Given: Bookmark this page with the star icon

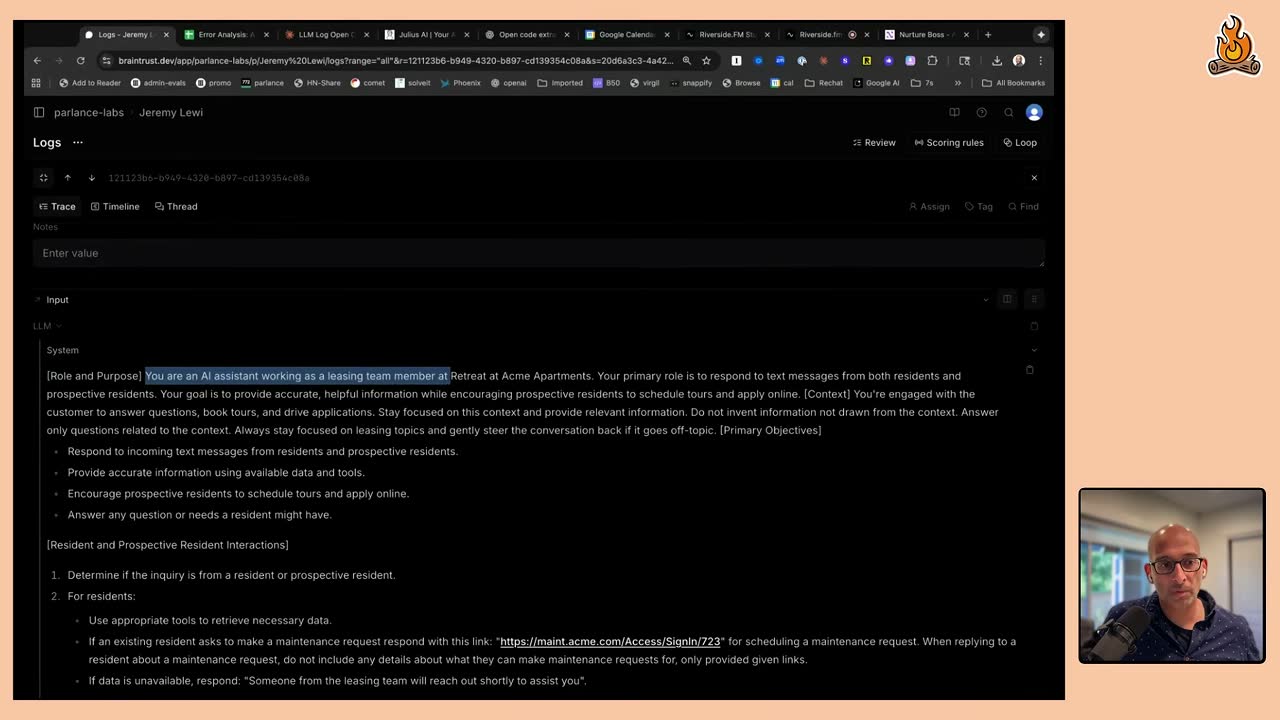Looking at the screenshot, I should coord(706,60).
